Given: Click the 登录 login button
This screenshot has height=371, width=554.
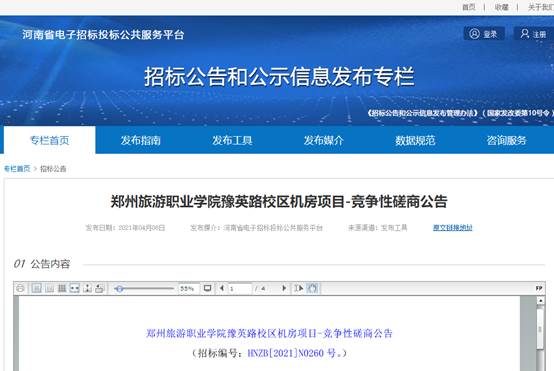Looking at the screenshot, I should [x=484, y=34].
